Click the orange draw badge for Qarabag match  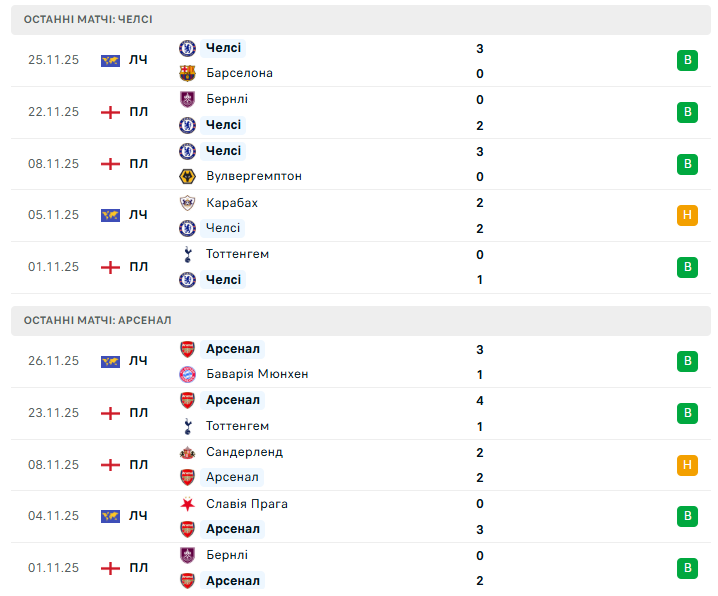click(687, 215)
